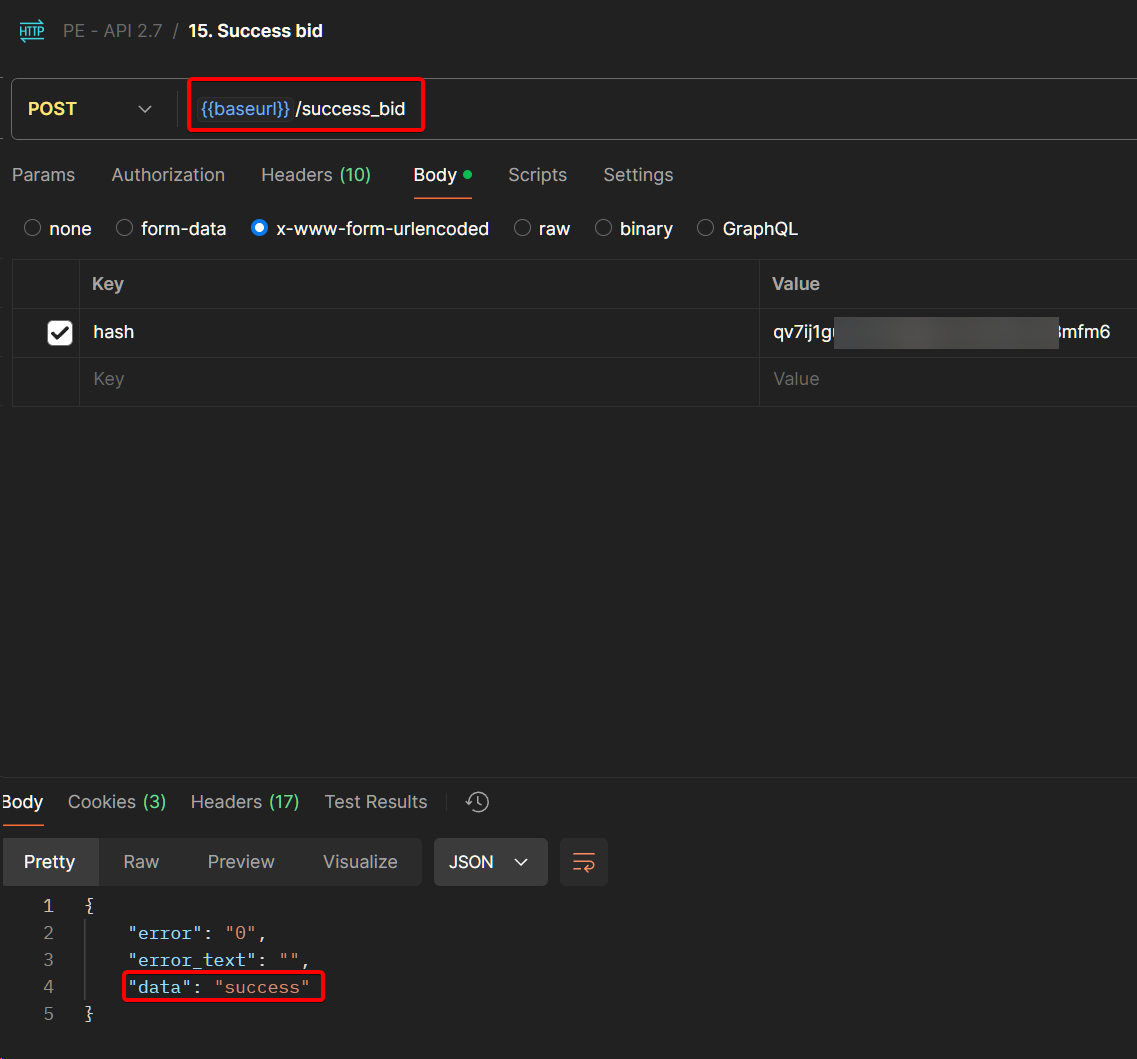View the Test Results tab
Screen dimensions: 1137x1059
pyautogui.click(x=376, y=802)
